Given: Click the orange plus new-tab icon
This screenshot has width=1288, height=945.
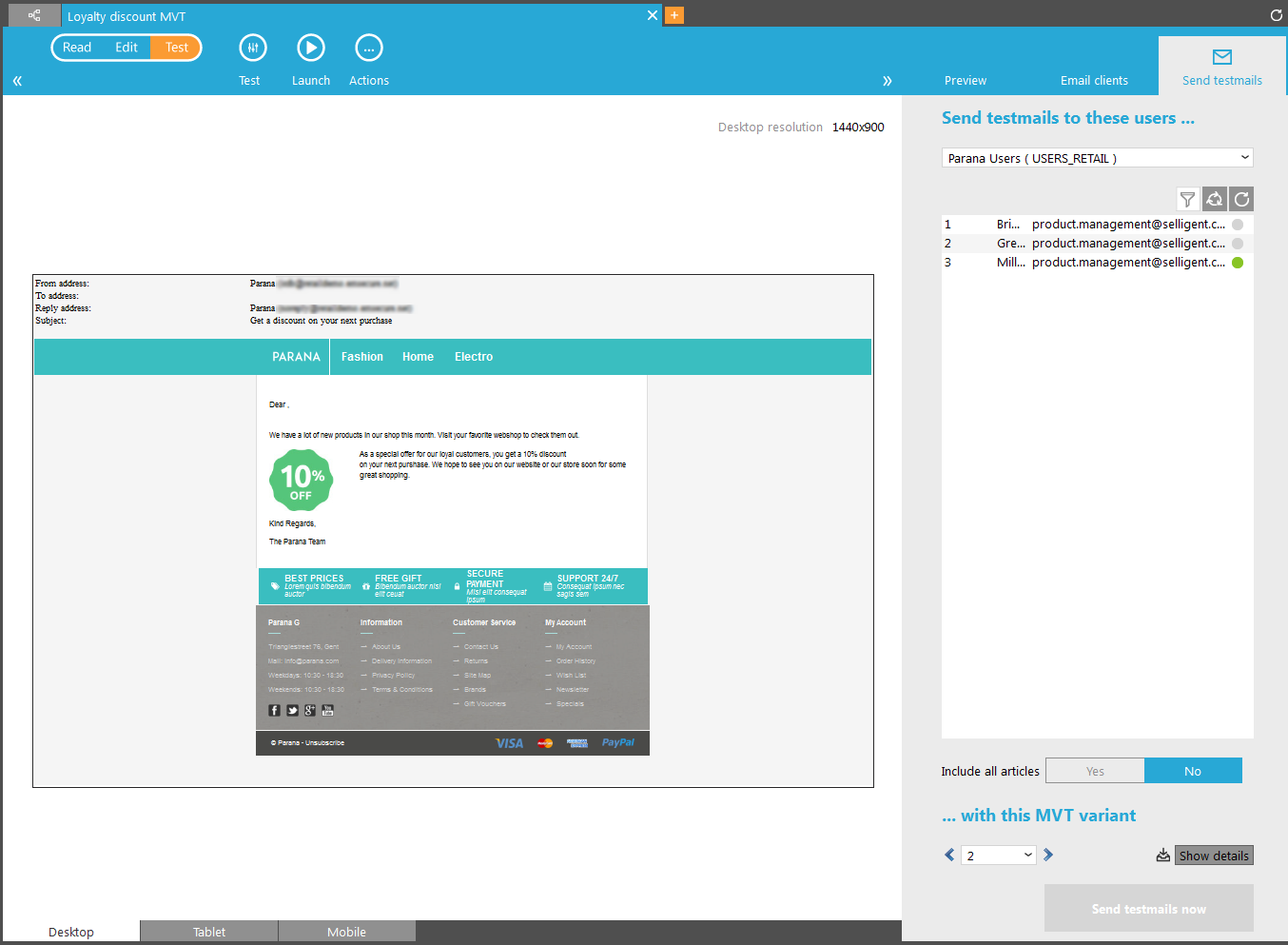Looking at the screenshot, I should click(674, 15).
